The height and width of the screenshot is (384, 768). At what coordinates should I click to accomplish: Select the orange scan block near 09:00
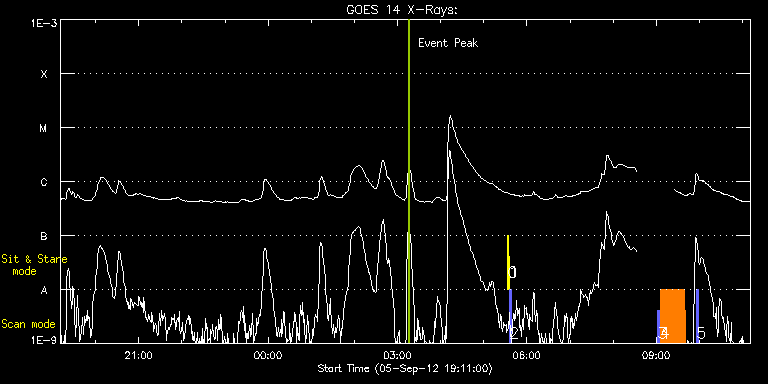click(672, 315)
